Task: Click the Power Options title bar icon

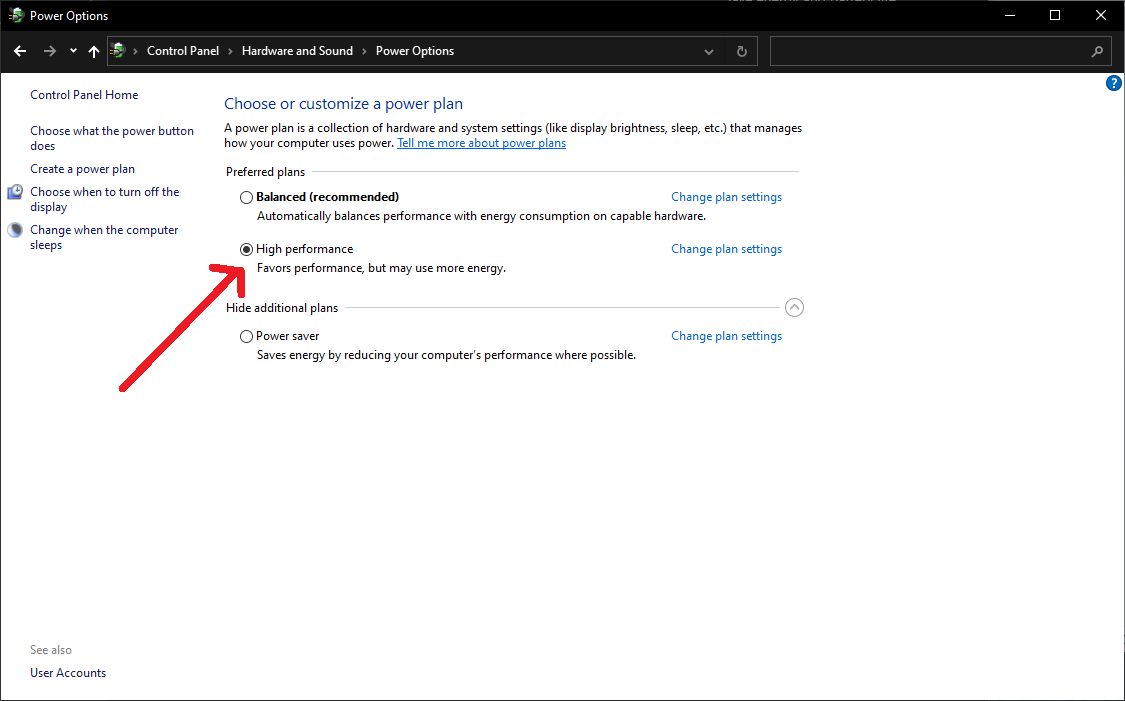Action: pos(16,15)
